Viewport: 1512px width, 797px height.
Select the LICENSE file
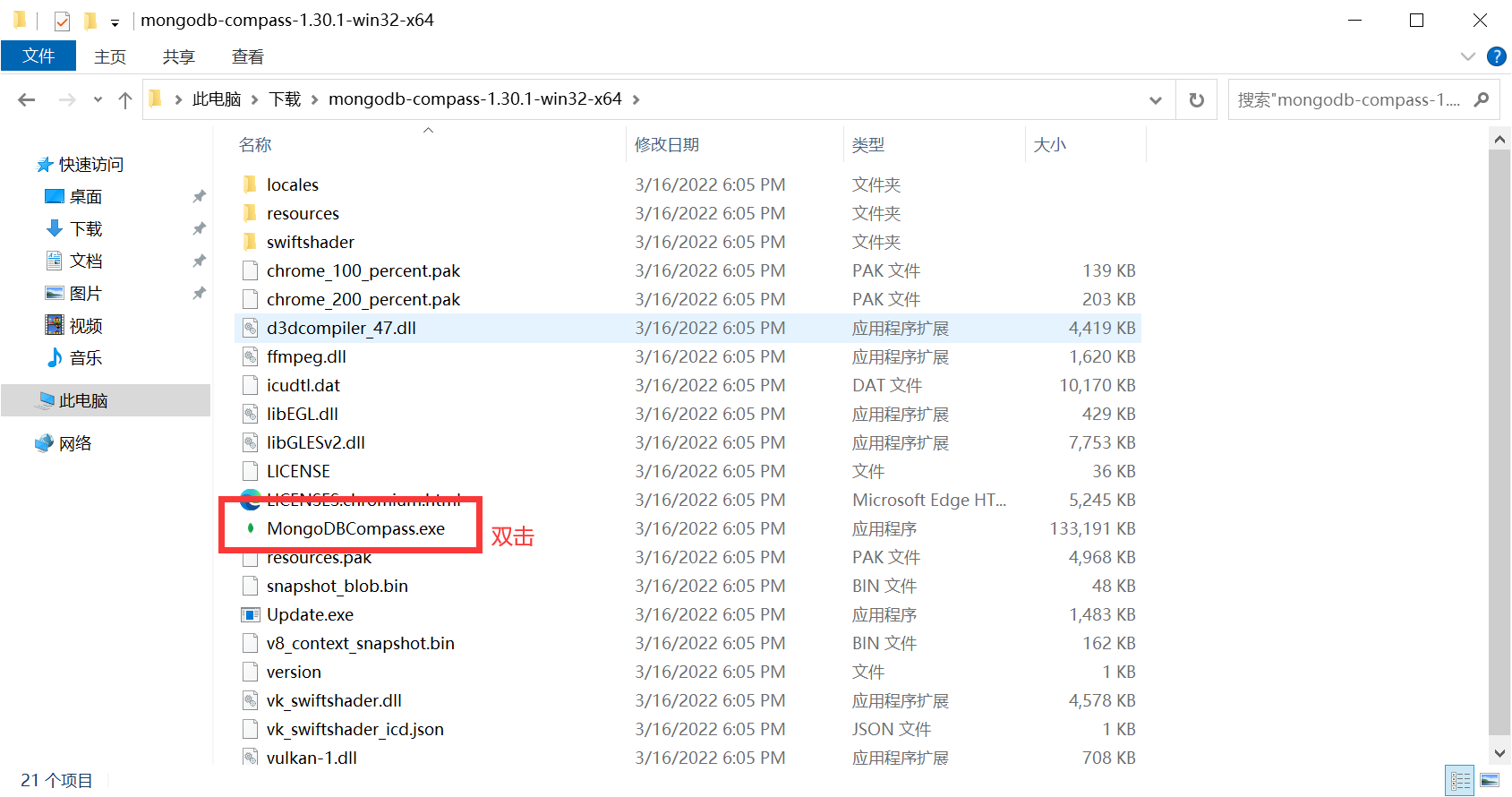[298, 471]
